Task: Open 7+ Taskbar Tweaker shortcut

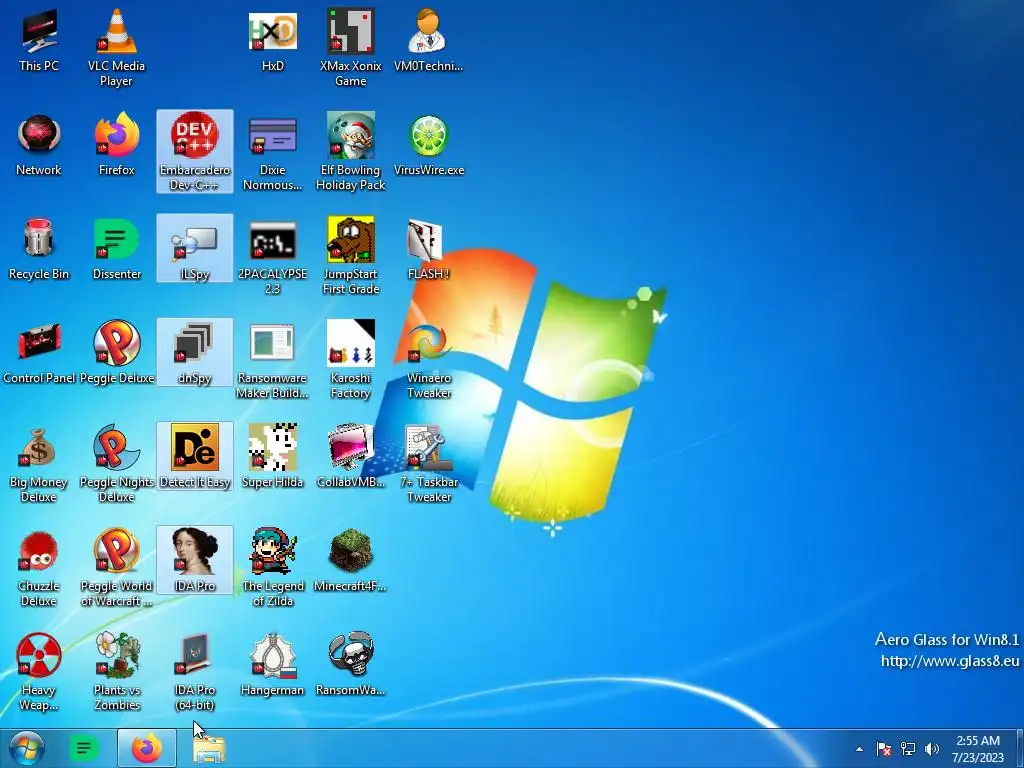Action: [428, 464]
